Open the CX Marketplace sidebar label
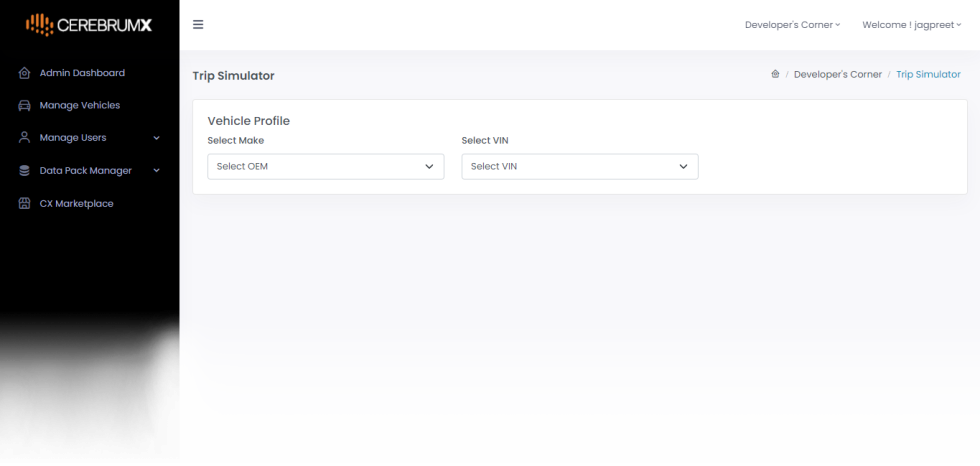 click(x=76, y=204)
